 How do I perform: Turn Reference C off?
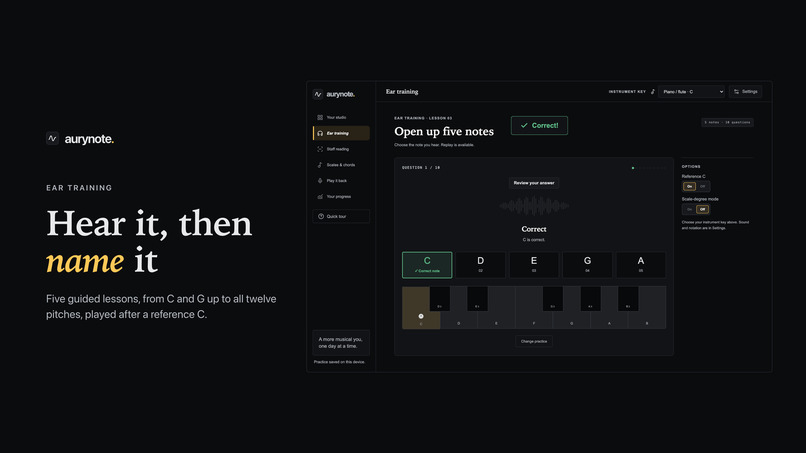(703, 186)
